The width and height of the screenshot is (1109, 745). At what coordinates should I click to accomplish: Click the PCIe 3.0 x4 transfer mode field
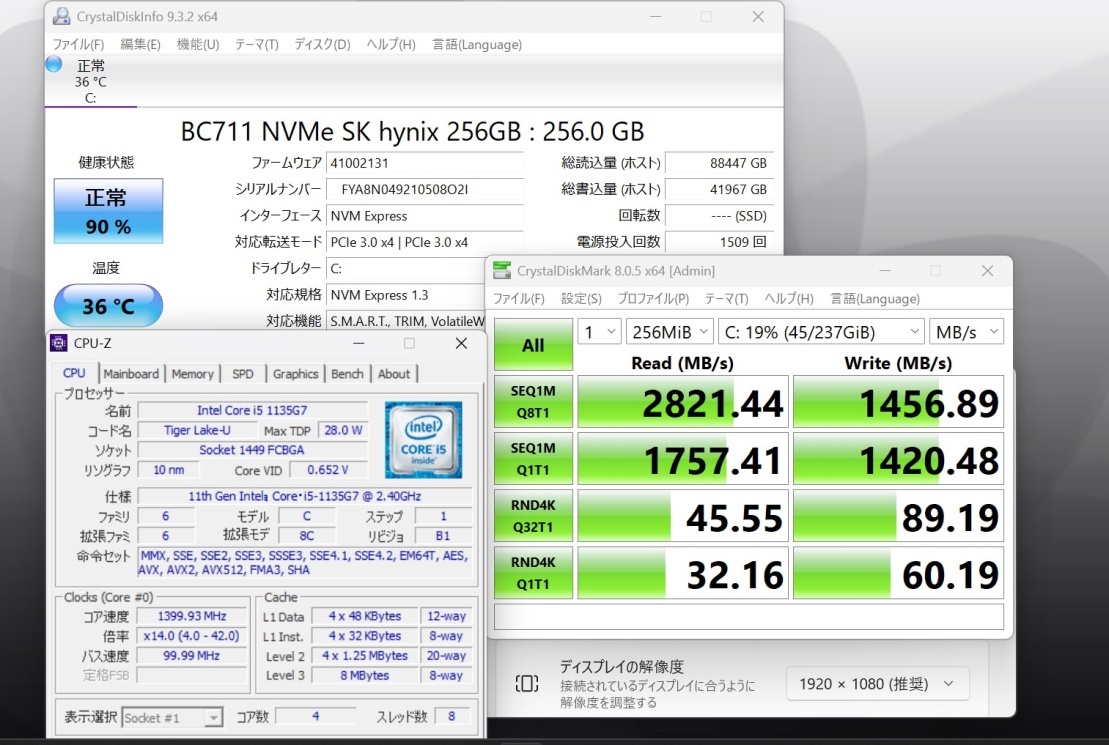click(x=424, y=242)
